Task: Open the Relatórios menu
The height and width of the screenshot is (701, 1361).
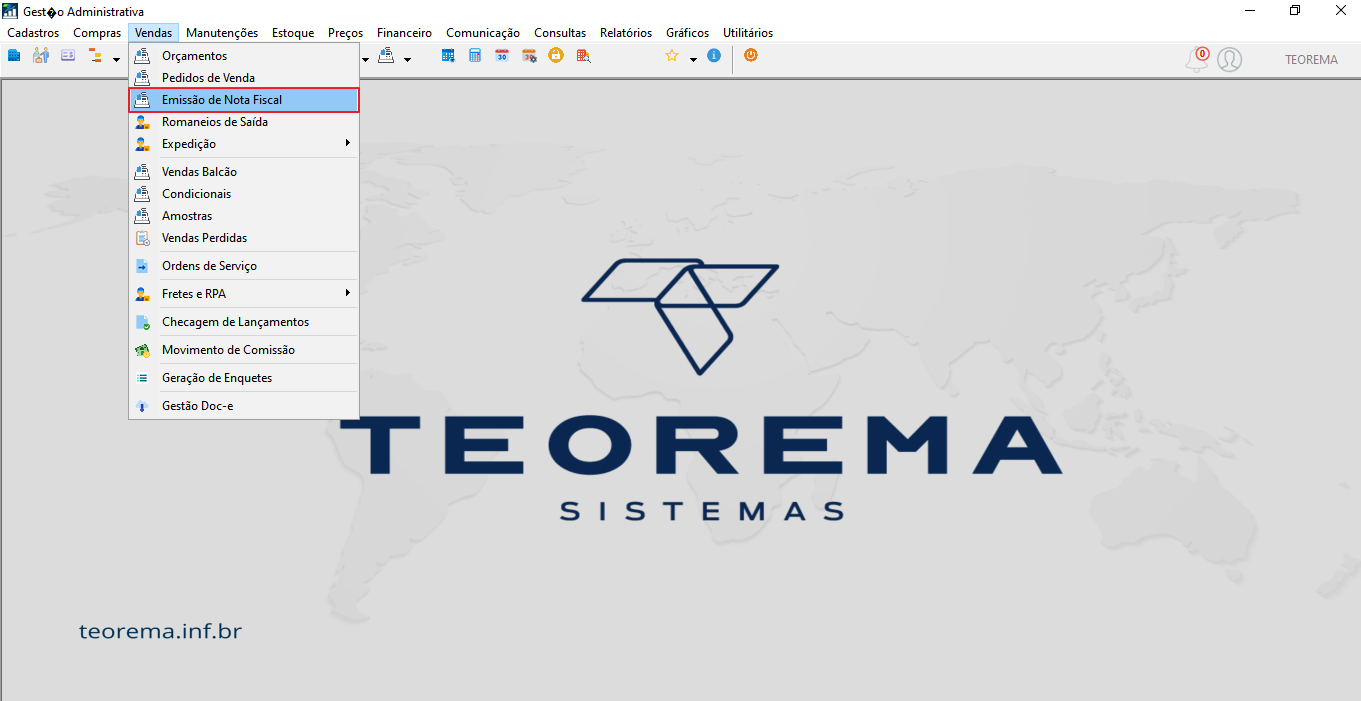Action: 626,33
